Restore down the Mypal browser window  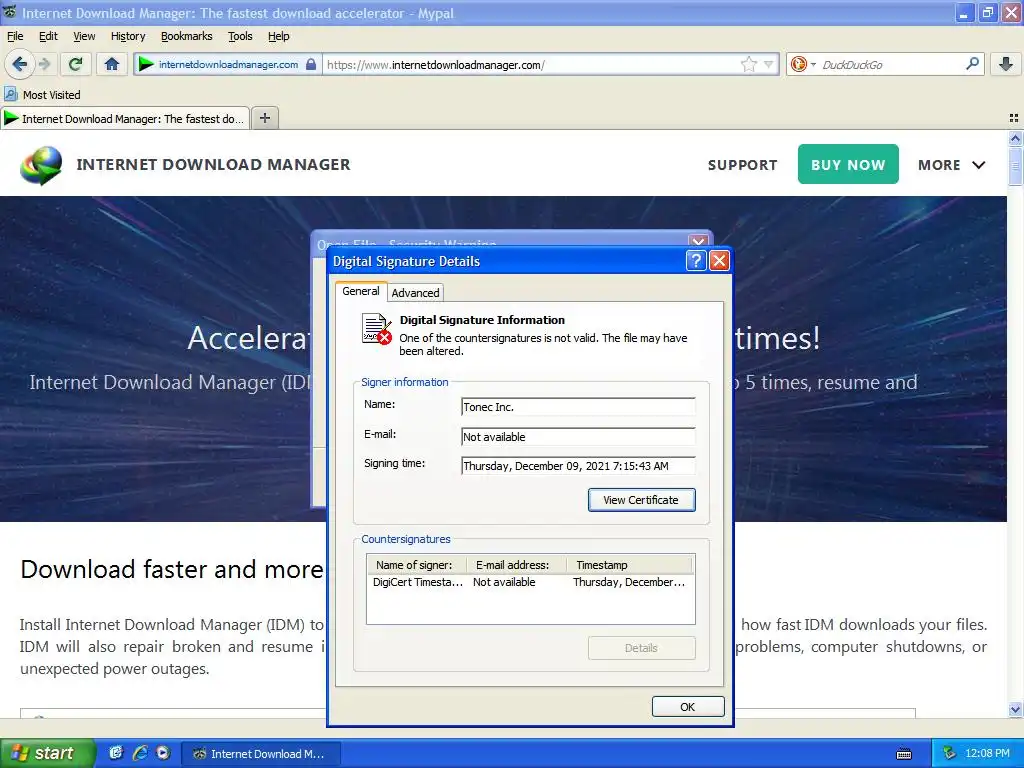(x=987, y=12)
